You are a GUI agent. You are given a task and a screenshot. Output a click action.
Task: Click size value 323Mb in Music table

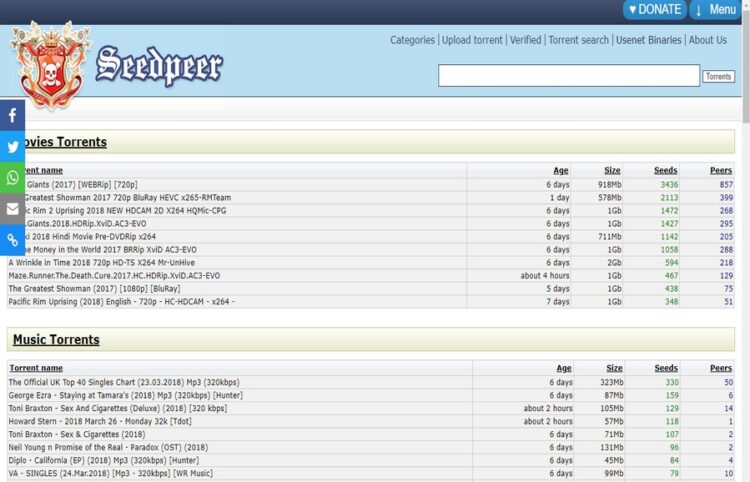point(612,383)
